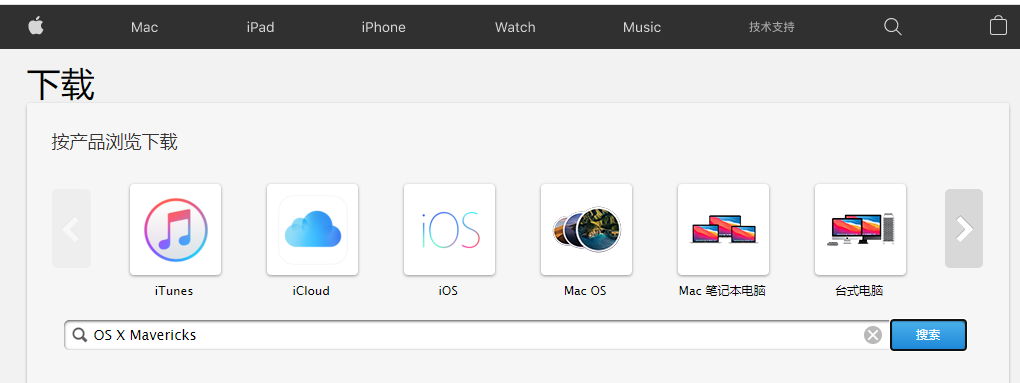
Task: Click the Apple logo in navigation bar
Action: tap(36, 26)
